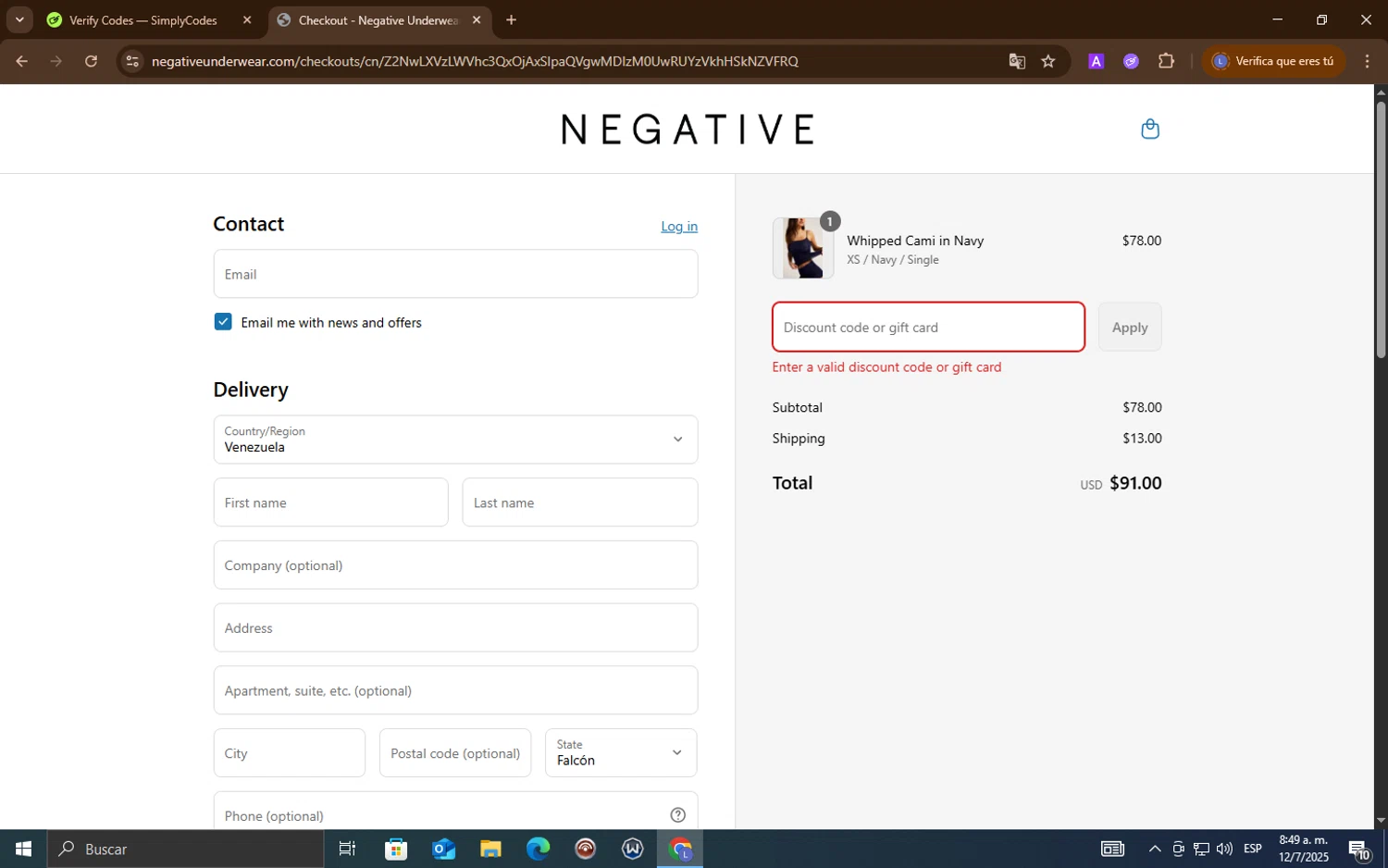Open the Country/Region dropdown
This screenshot has height=868, width=1388.
coord(455,440)
